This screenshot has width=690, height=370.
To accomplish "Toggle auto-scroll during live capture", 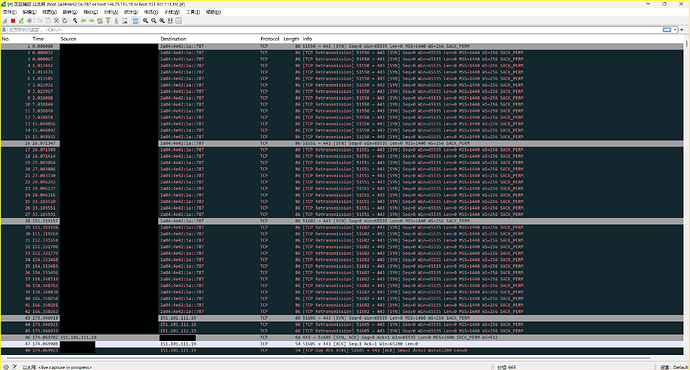I will tap(125, 21).
